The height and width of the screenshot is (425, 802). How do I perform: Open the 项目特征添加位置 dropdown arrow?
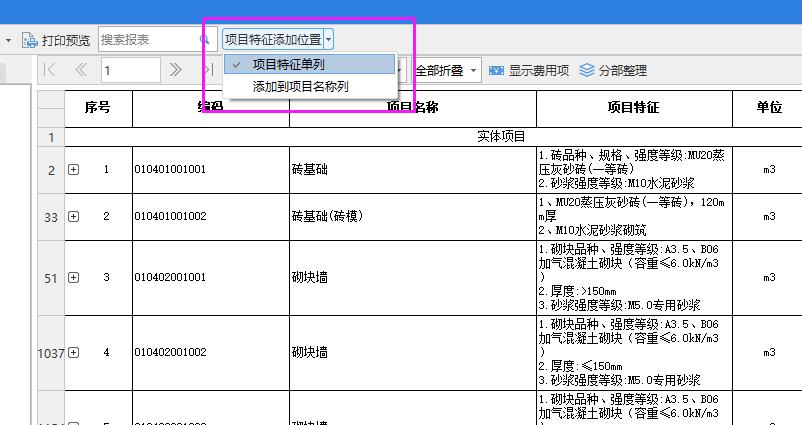pyautogui.click(x=328, y=39)
